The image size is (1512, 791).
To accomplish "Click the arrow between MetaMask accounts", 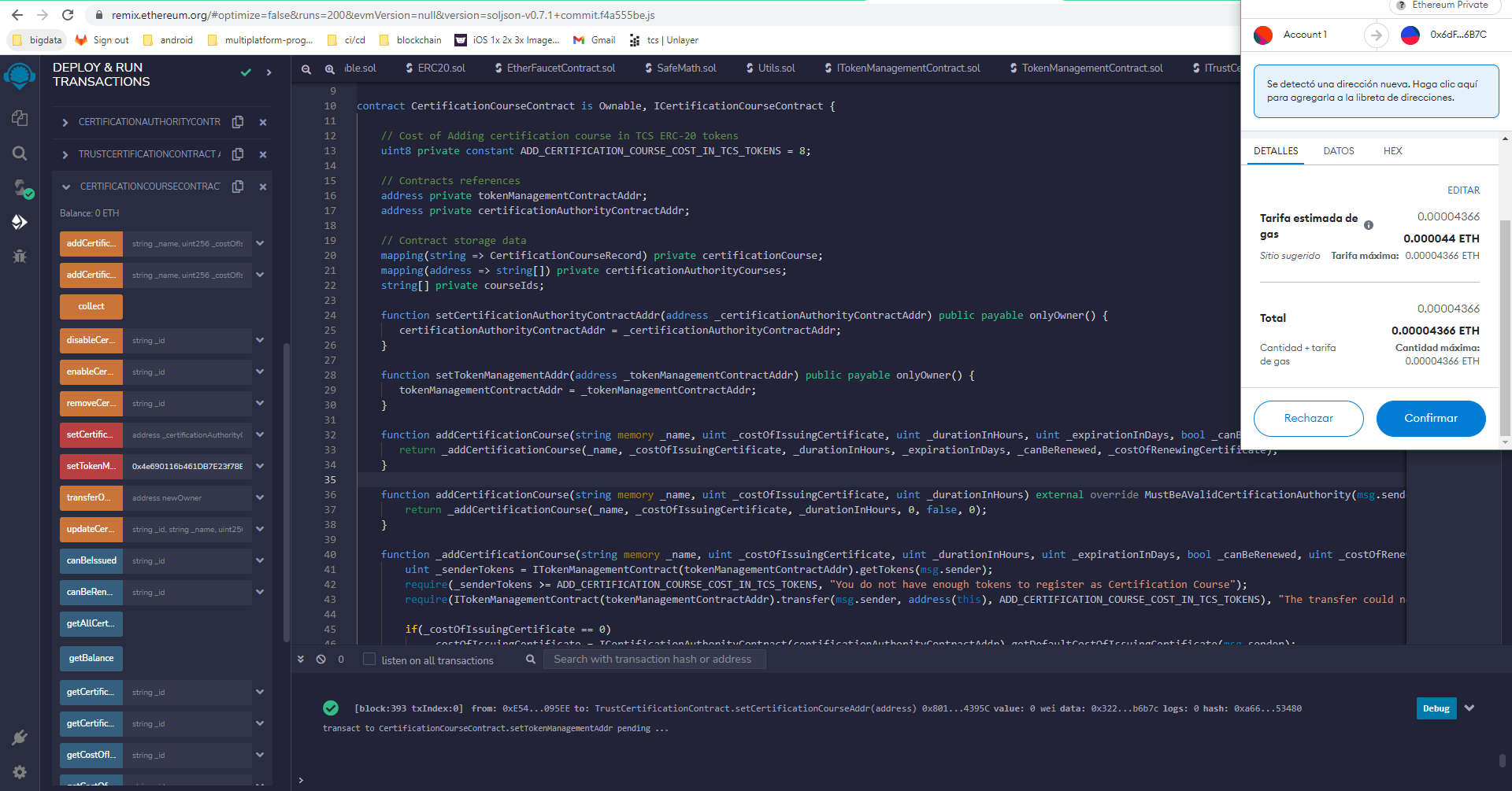I will (1376, 35).
